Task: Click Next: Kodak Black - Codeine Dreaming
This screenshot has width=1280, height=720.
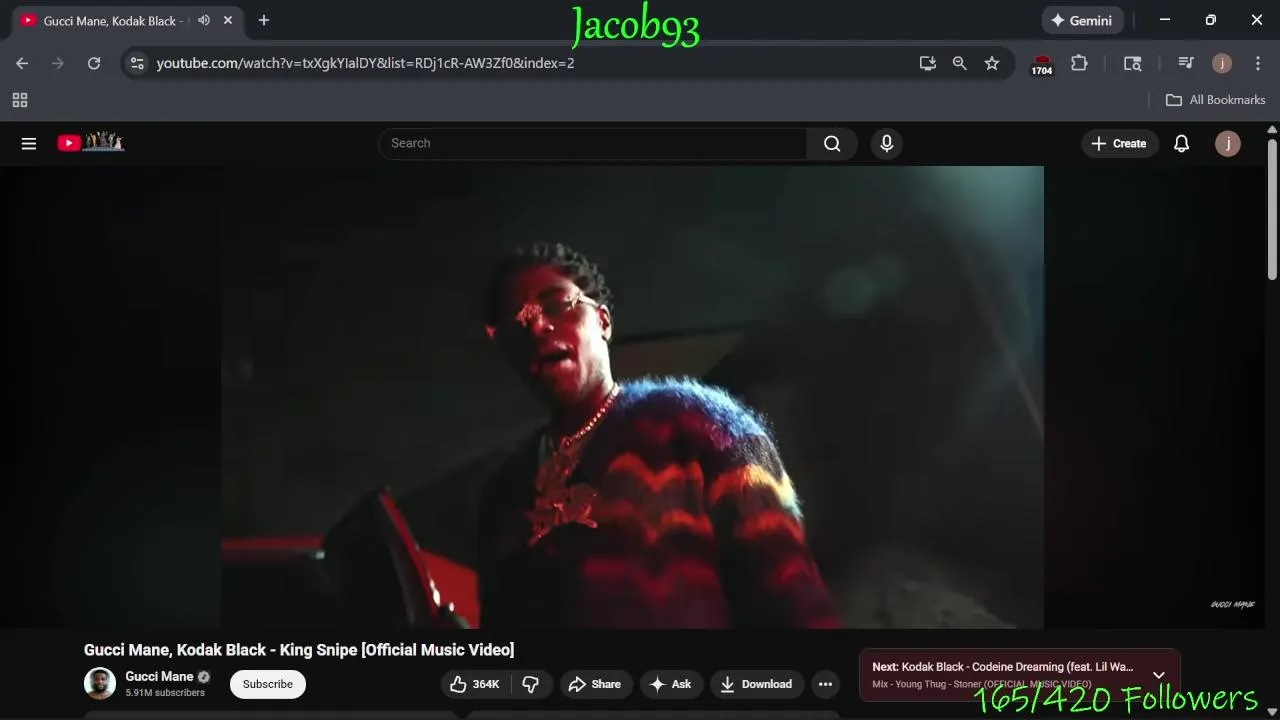Action: click(x=1003, y=667)
